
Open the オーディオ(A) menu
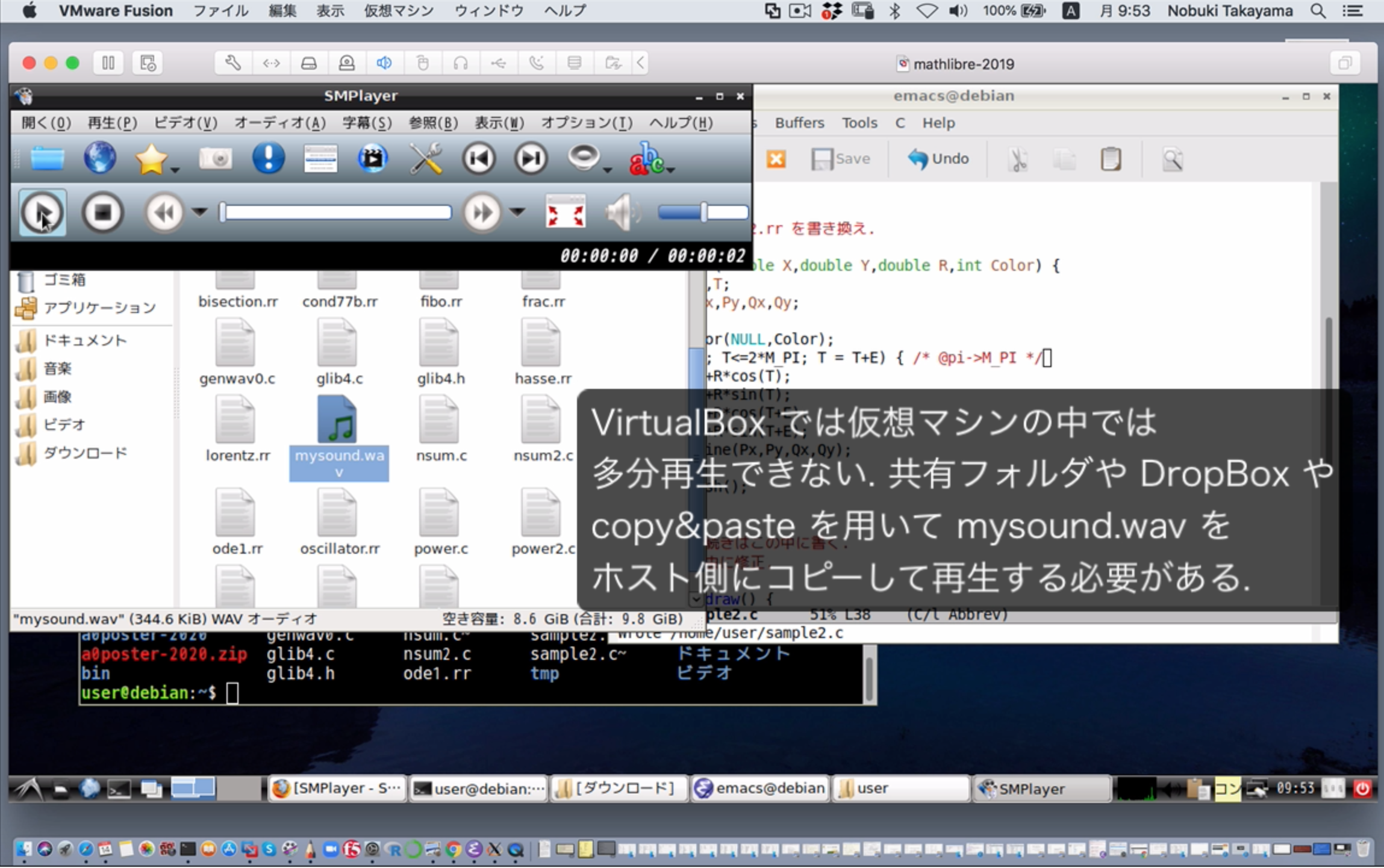click(x=280, y=123)
